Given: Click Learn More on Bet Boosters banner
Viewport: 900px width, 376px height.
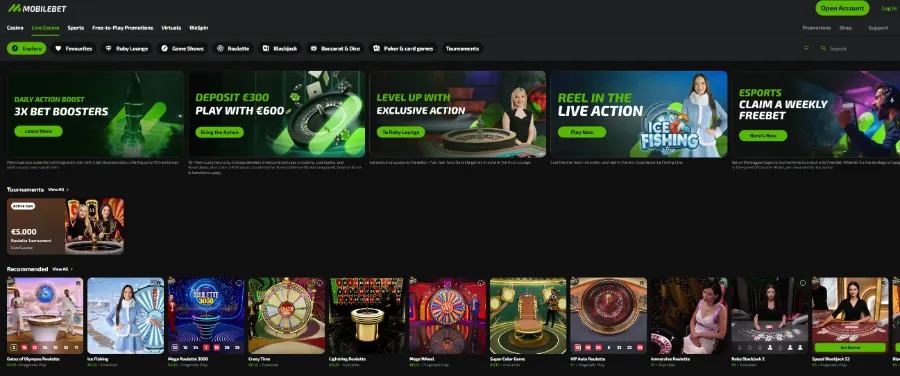Looking at the screenshot, I should (x=38, y=131).
